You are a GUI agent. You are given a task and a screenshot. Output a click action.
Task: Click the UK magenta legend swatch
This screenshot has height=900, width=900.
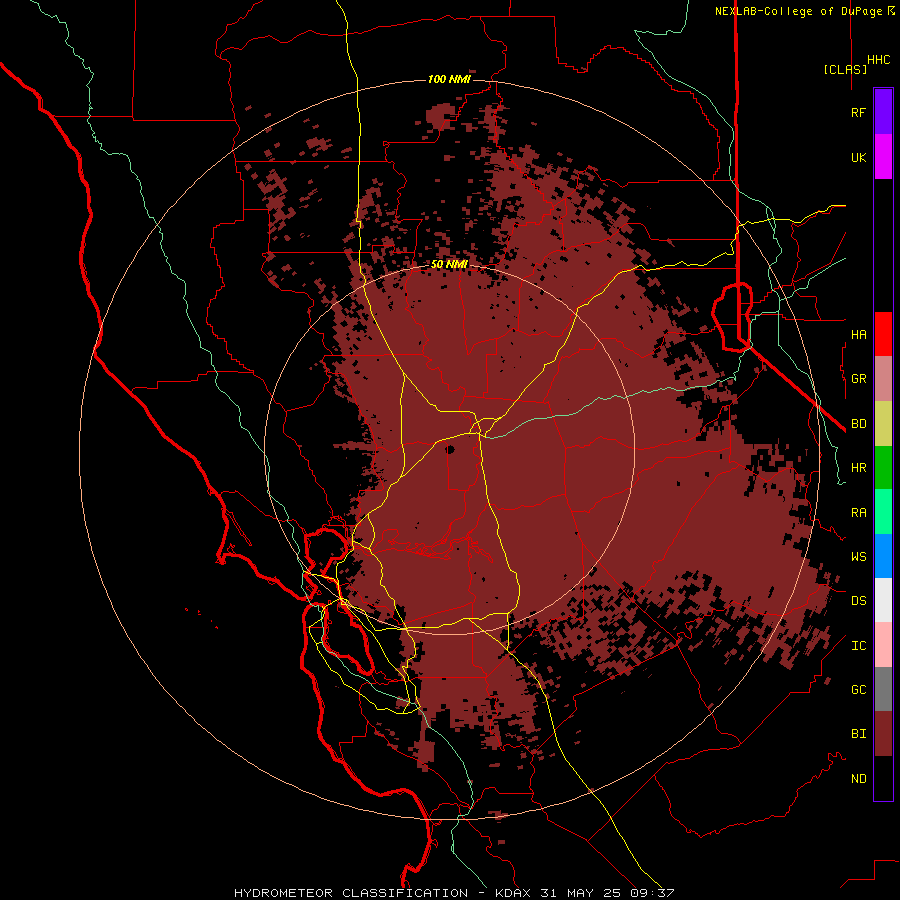883,157
